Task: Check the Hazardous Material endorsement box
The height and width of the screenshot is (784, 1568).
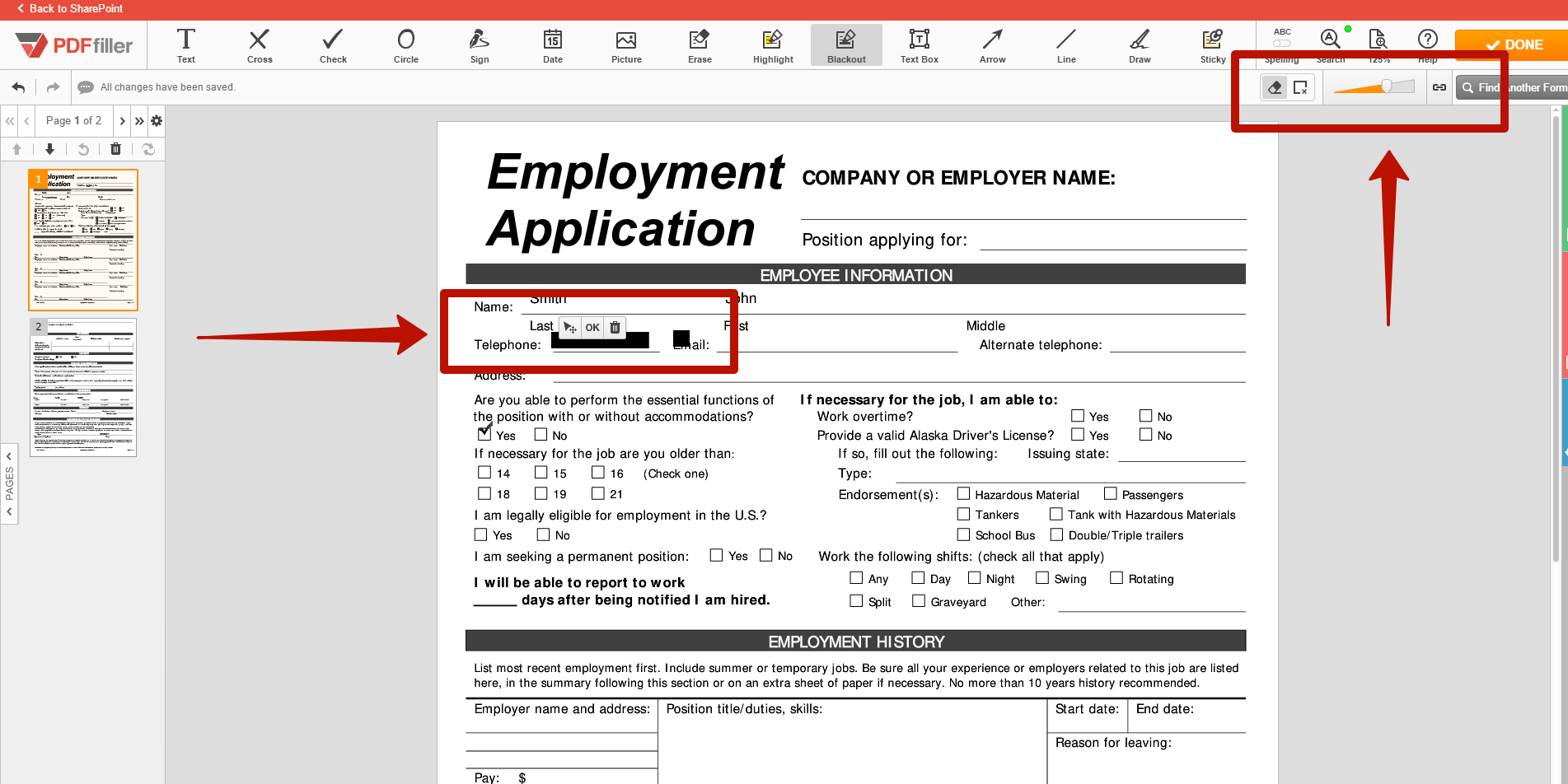Action: point(963,493)
